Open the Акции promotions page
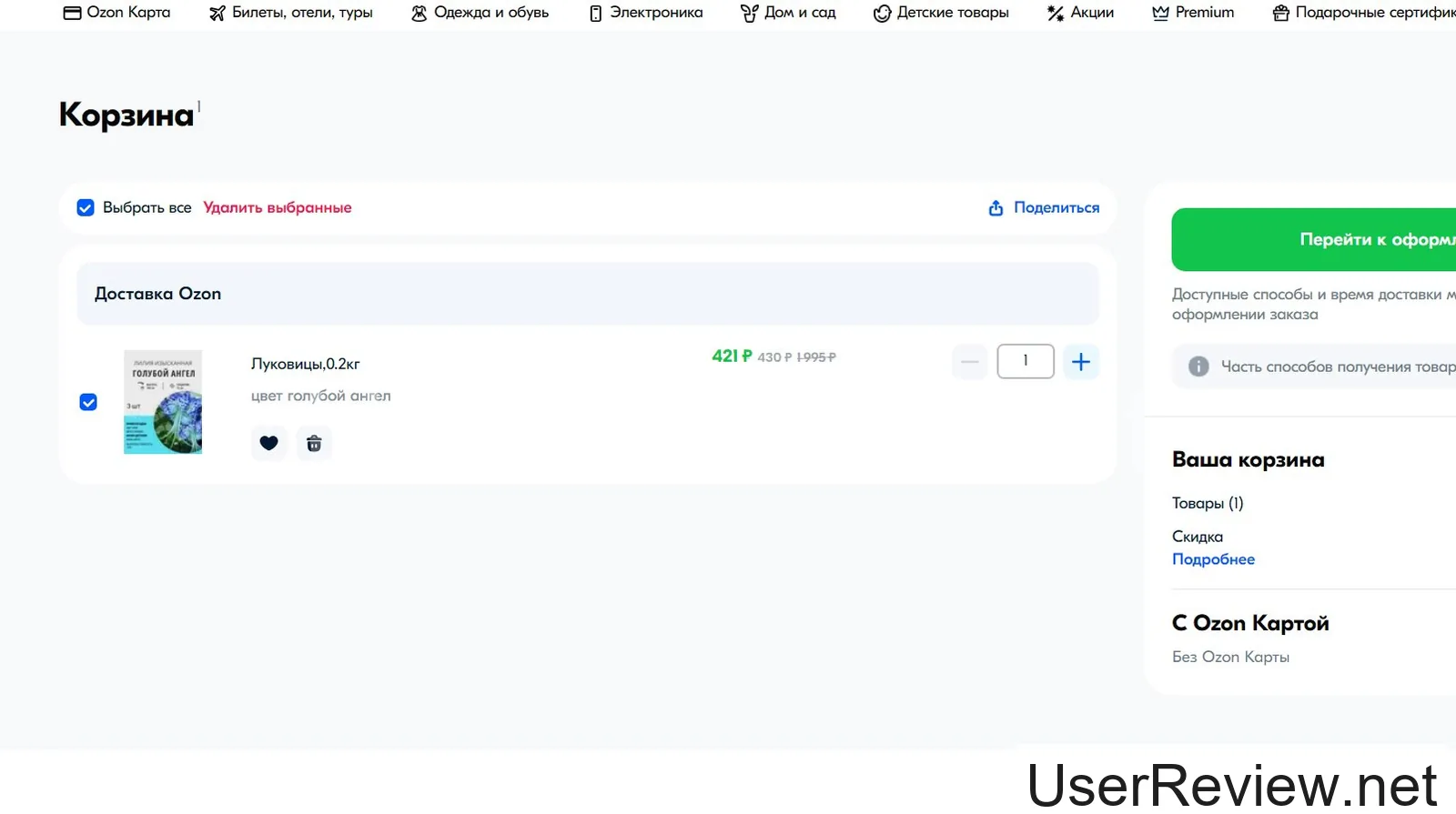 pyautogui.click(x=1080, y=13)
